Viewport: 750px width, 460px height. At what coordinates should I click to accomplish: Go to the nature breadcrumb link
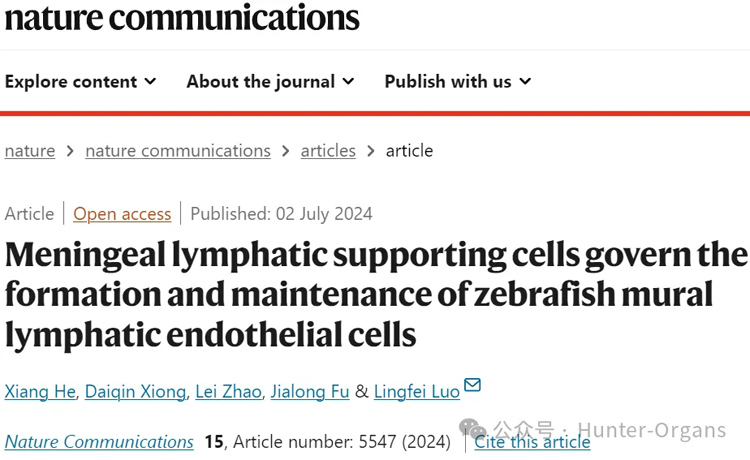(x=30, y=151)
